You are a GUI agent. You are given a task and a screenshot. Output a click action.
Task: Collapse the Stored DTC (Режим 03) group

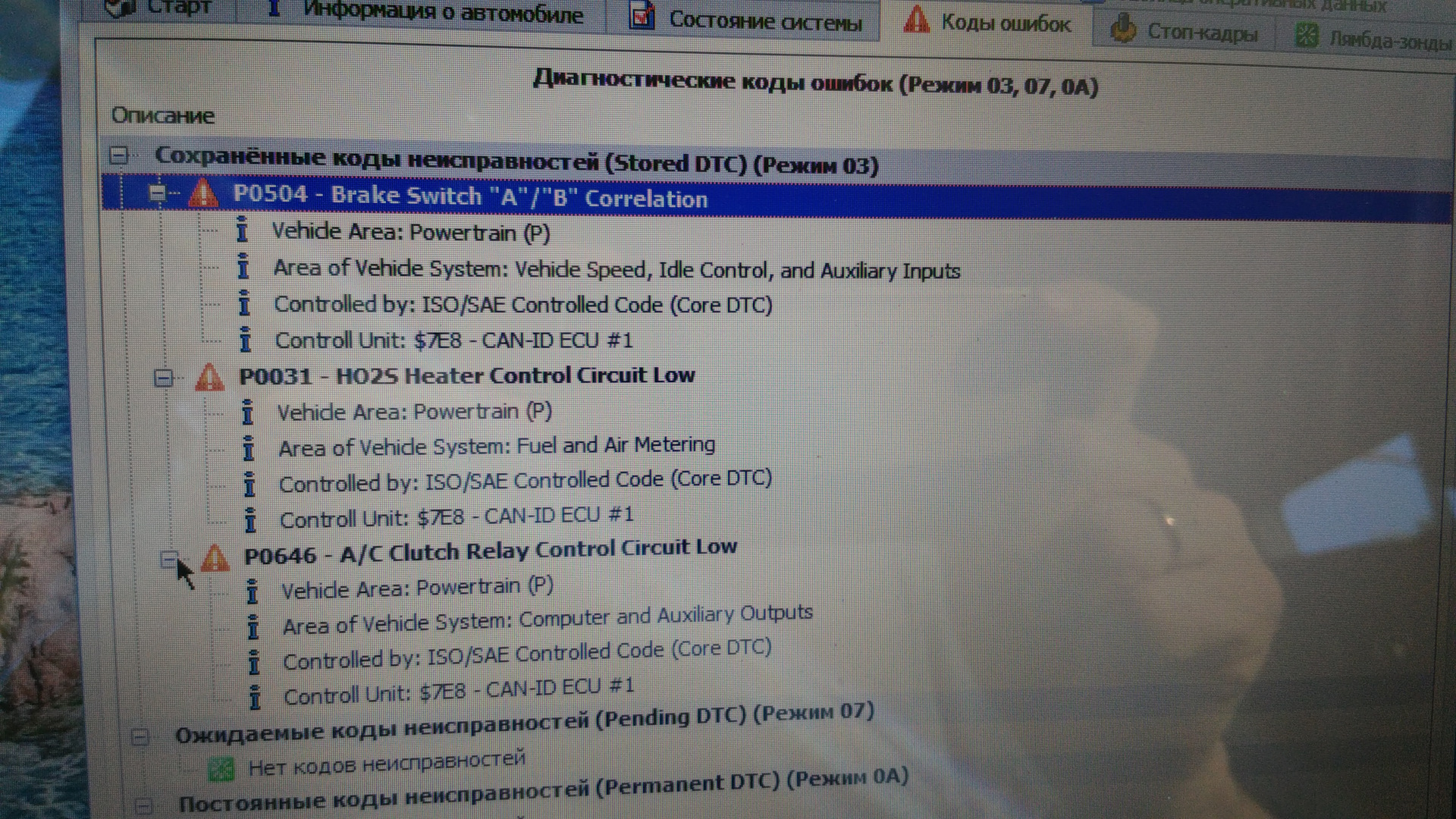click(118, 155)
